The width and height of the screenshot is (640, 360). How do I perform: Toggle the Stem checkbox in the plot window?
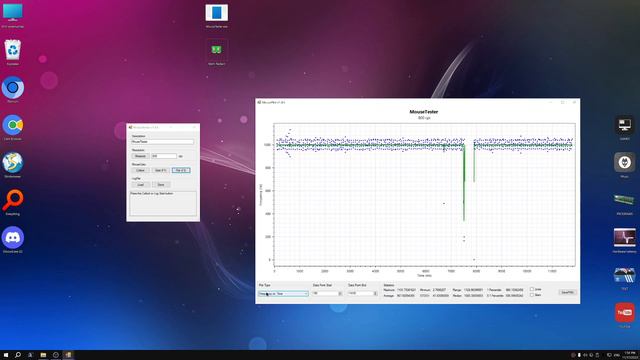532,295
